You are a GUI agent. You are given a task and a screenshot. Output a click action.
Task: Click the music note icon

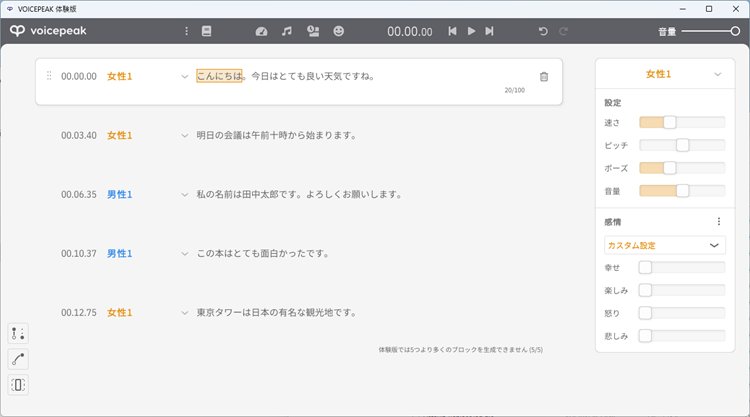point(287,31)
